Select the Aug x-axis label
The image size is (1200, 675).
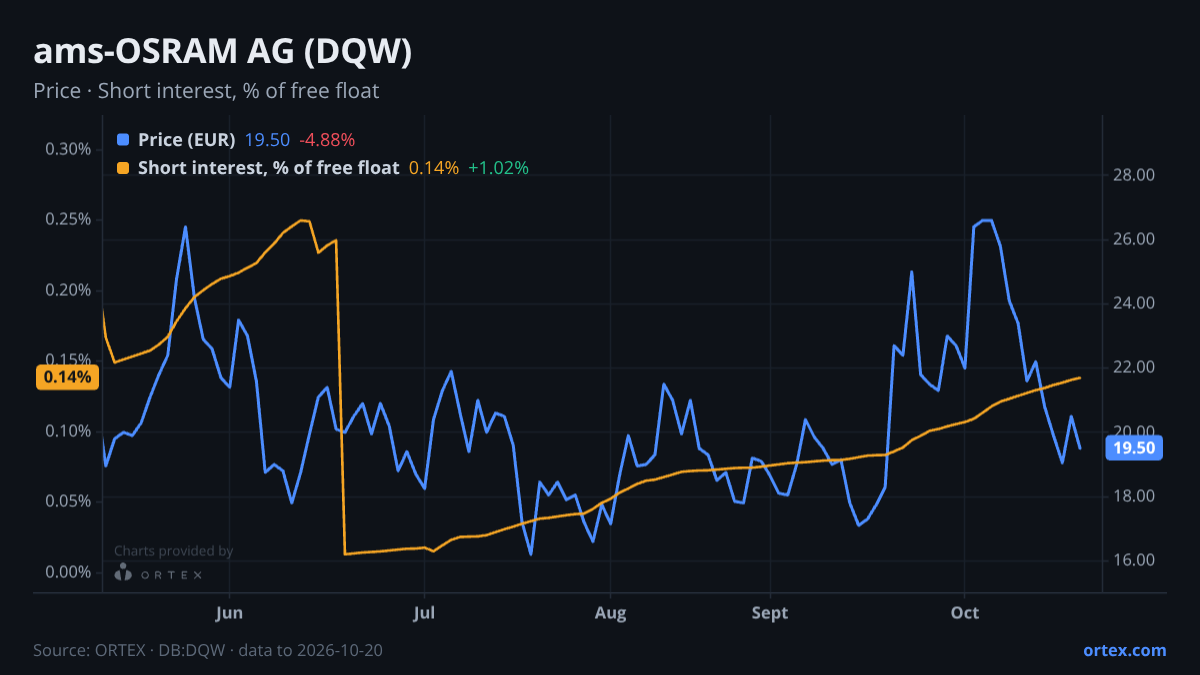(x=610, y=613)
